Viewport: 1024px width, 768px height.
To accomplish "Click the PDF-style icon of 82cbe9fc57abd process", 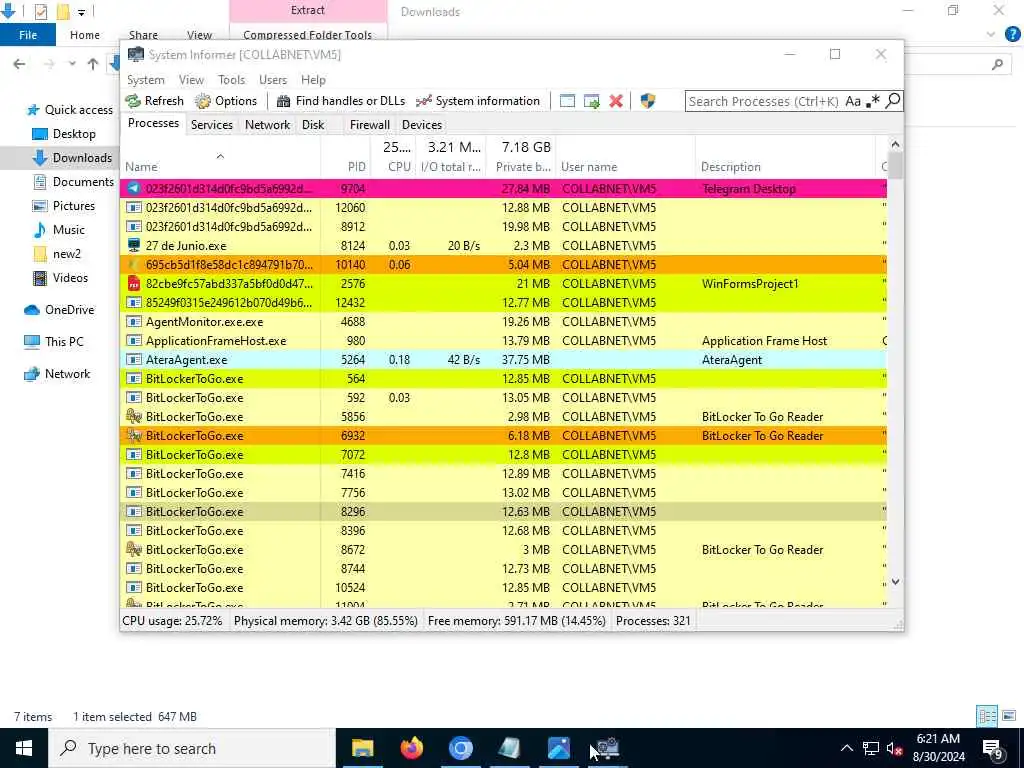I will point(134,283).
